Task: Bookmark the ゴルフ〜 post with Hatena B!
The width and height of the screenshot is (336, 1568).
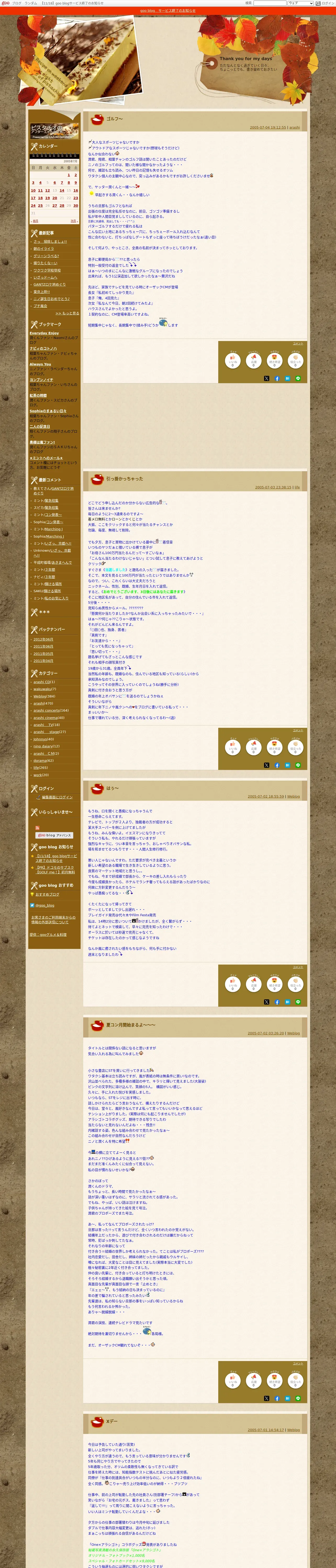Action: click(x=287, y=379)
